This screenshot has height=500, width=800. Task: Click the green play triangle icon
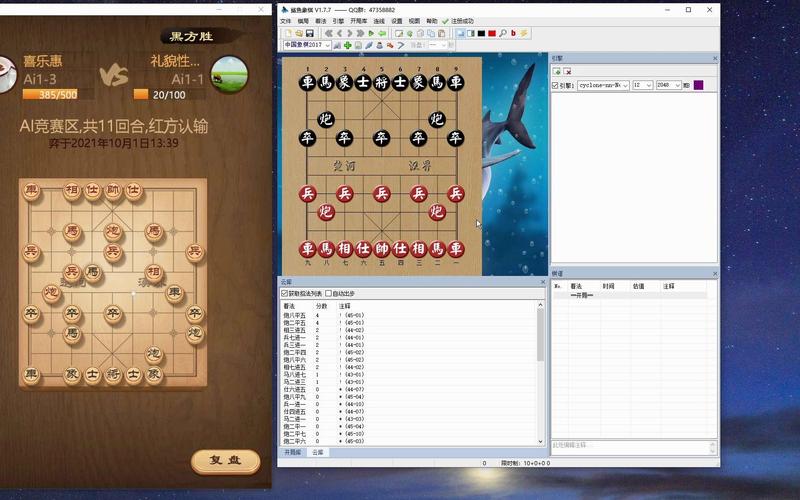coord(371,33)
